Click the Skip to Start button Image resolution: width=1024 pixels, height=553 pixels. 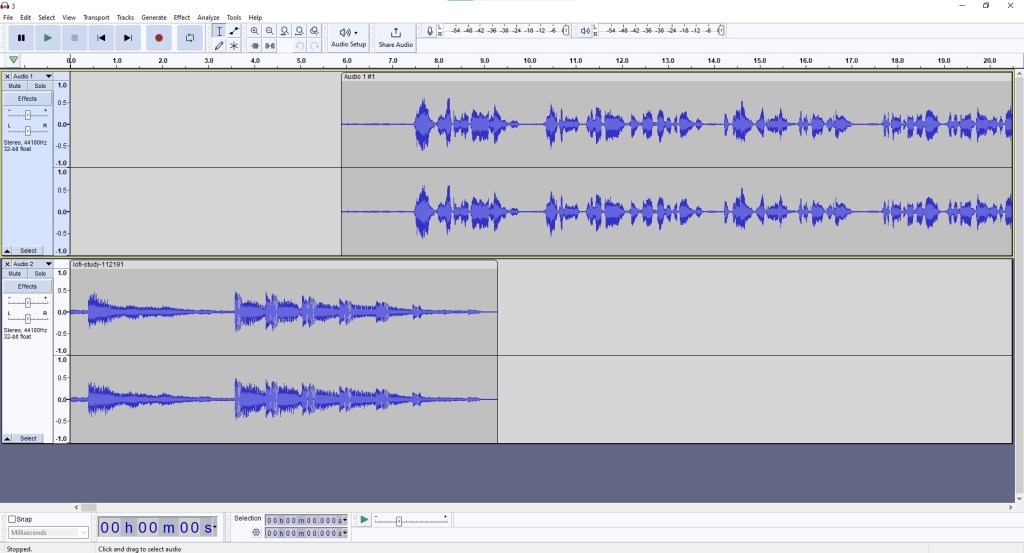tap(101, 38)
